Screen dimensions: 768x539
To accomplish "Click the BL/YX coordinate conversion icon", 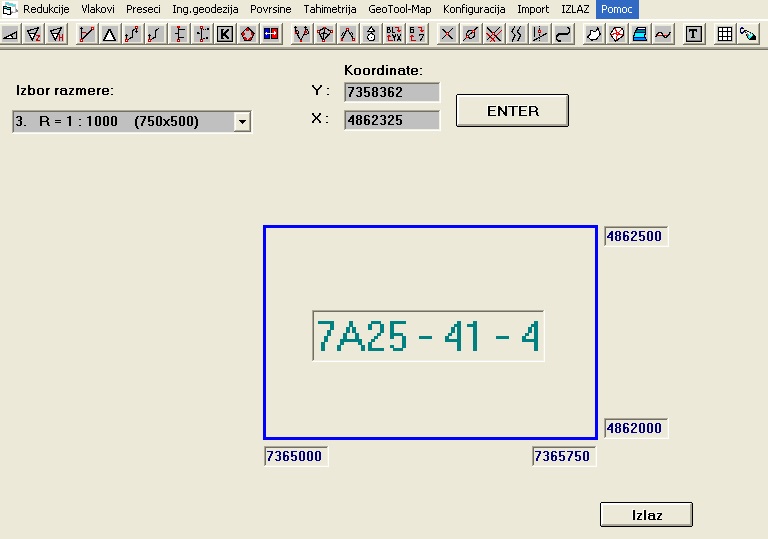I will [394, 34].
